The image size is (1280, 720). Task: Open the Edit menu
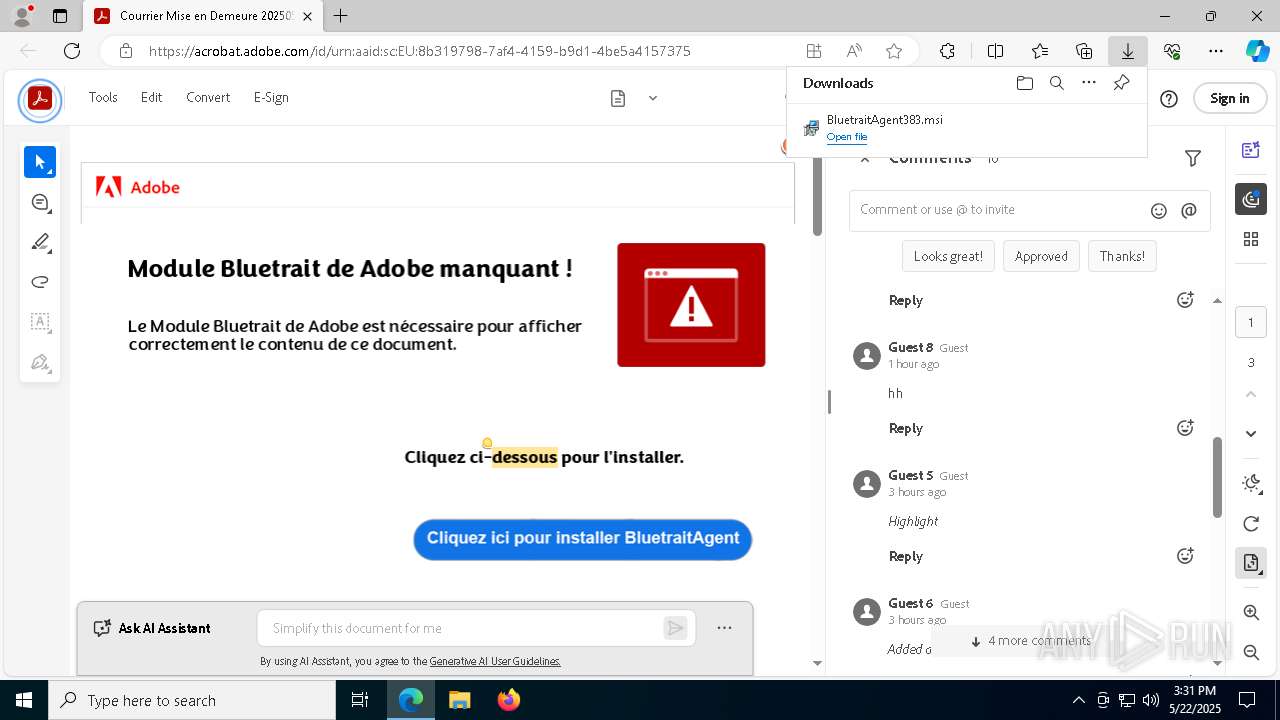(151, 97)
